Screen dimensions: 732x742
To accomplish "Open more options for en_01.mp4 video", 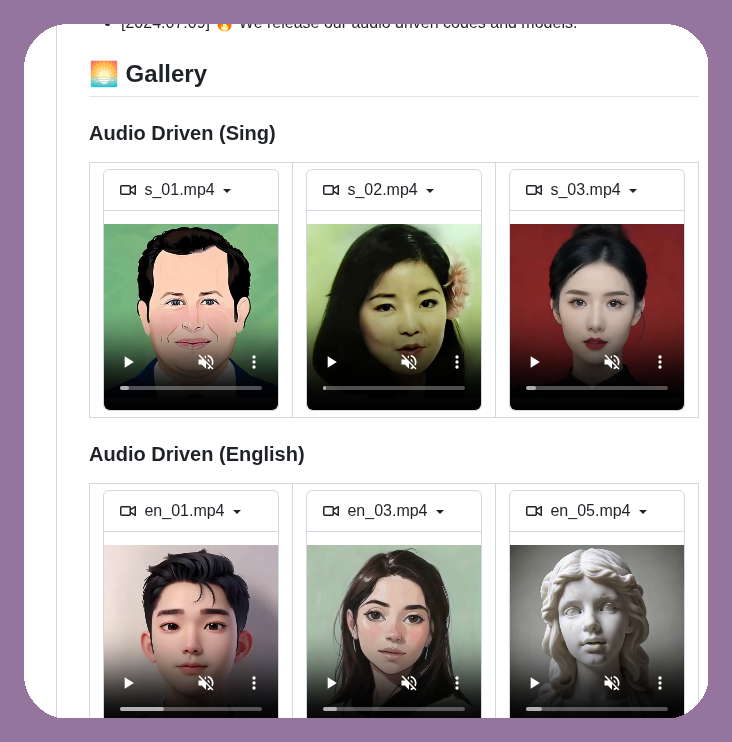I will (x=254, y=683).
